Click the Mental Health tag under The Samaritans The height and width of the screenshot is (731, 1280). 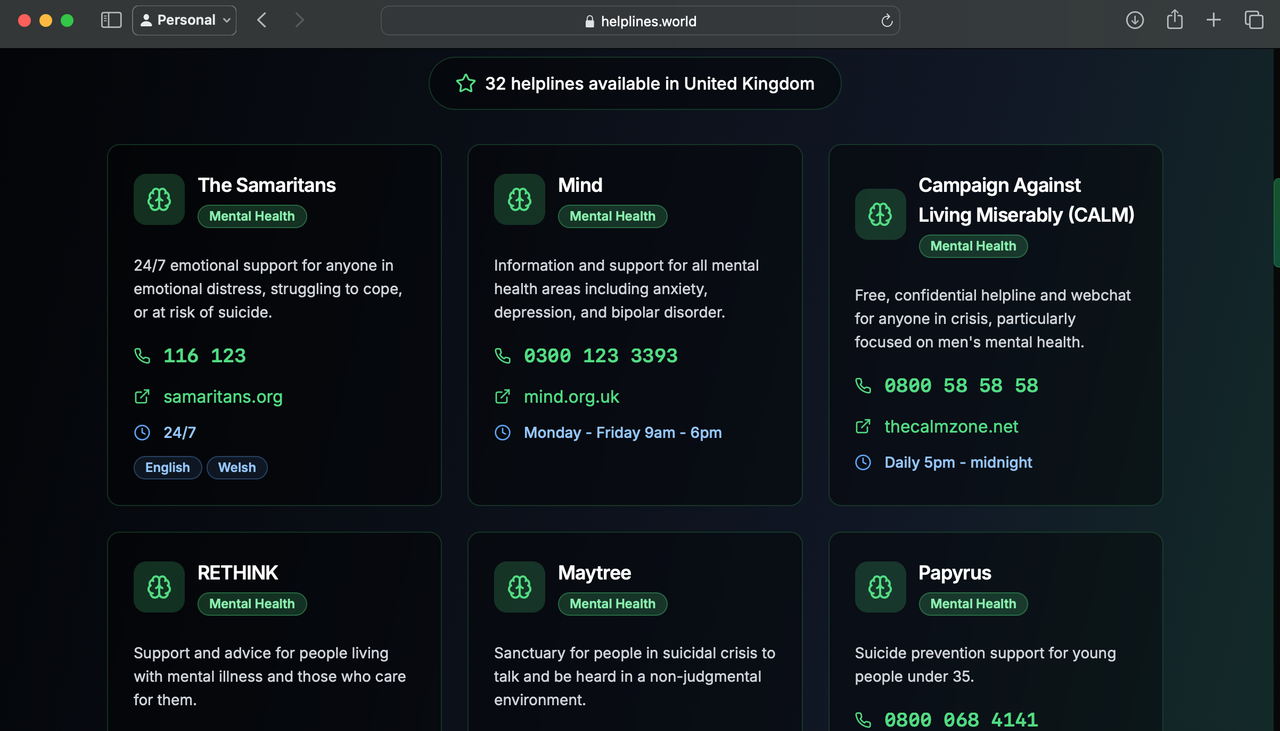coord(252,216)
